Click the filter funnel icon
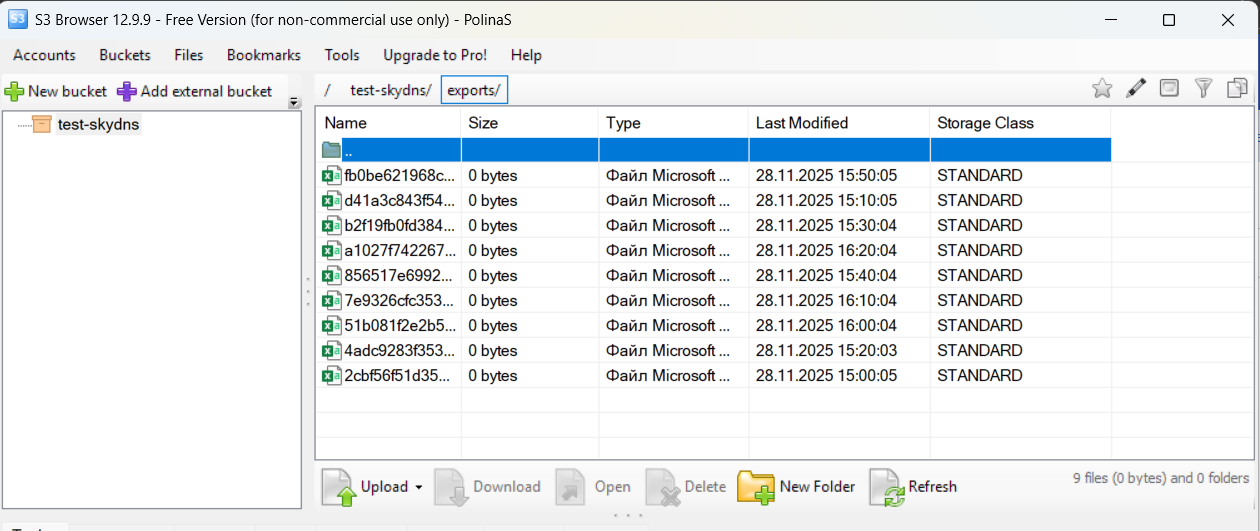 [x=1203, y=89]
